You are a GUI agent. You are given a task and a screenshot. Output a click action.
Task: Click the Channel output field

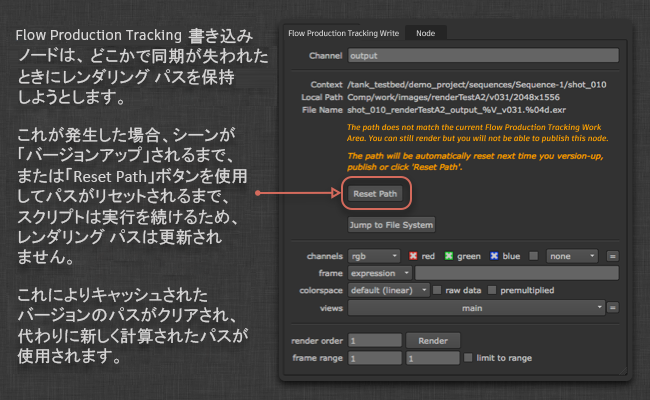[x=483, y=56]
